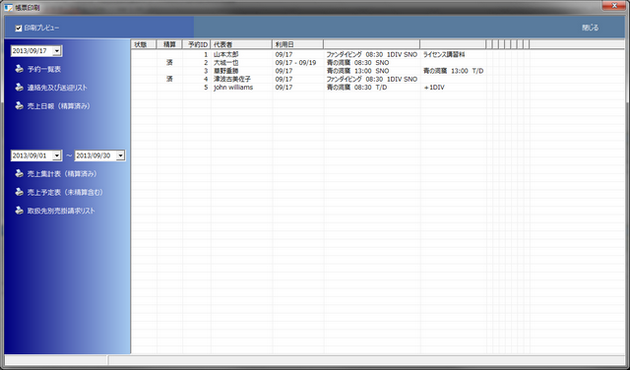Click the 予約ID column header
Viewport: 630px width, 370px height.
(196, 45)
